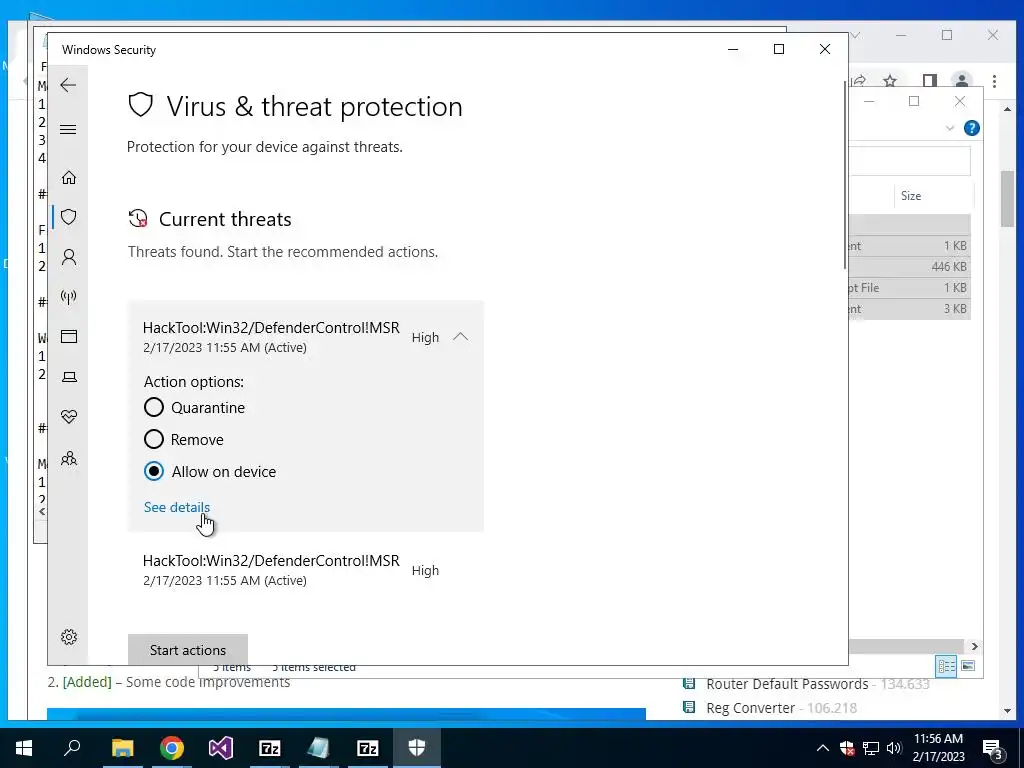Open Firewall & network protection icon in sidebar
The width and height of the screenshot is (1024, 768).
coord(69,297)
